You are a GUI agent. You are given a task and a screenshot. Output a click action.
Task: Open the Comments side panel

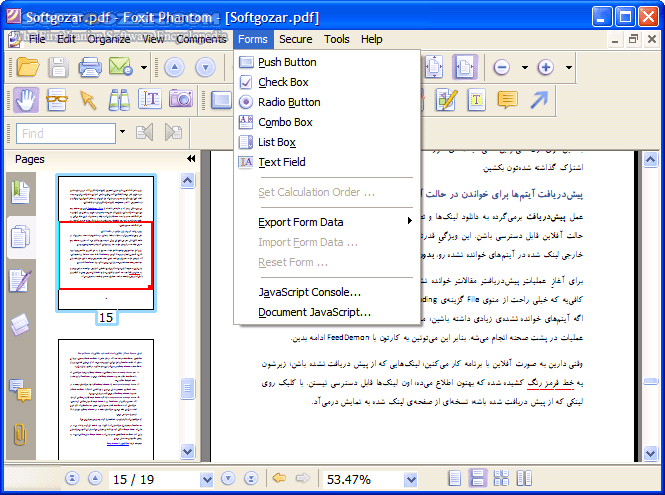tap(20, 390)
